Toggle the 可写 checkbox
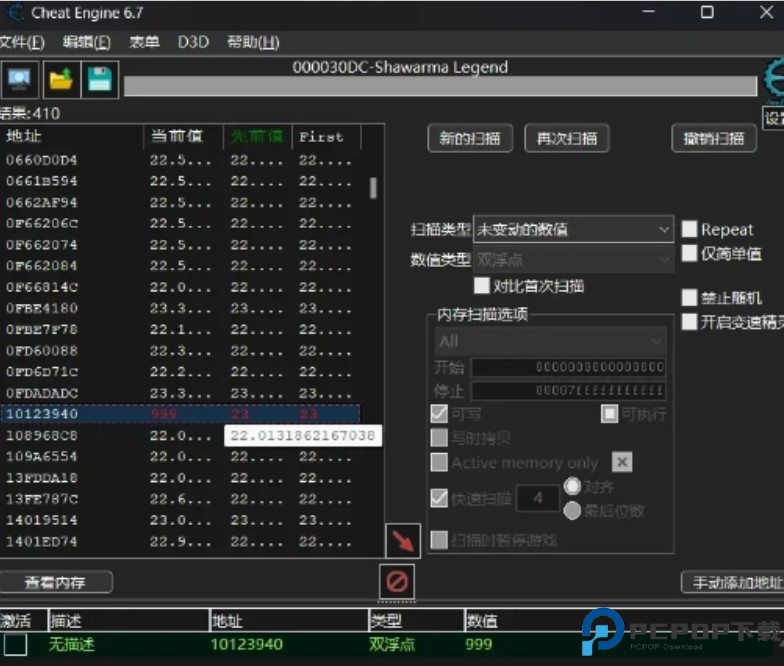 [439, 414]
